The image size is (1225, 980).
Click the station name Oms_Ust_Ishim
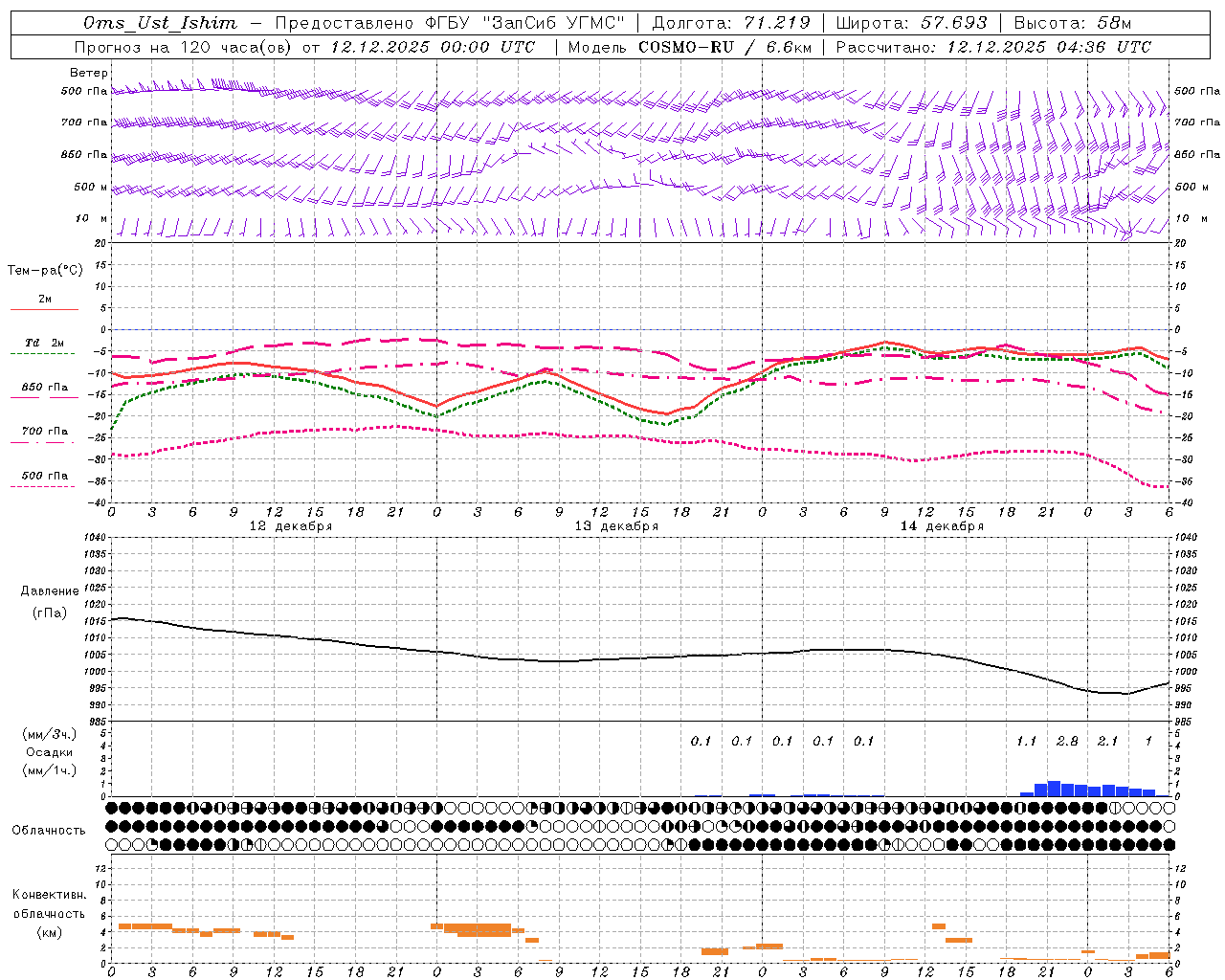(160, 23)
